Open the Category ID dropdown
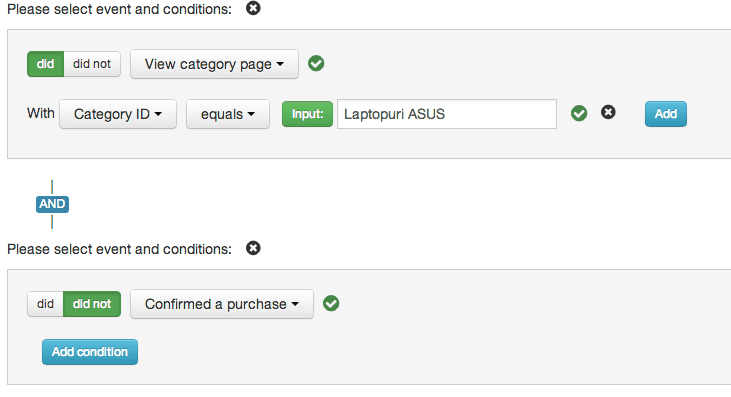731x397 pixels. point(118,114)
